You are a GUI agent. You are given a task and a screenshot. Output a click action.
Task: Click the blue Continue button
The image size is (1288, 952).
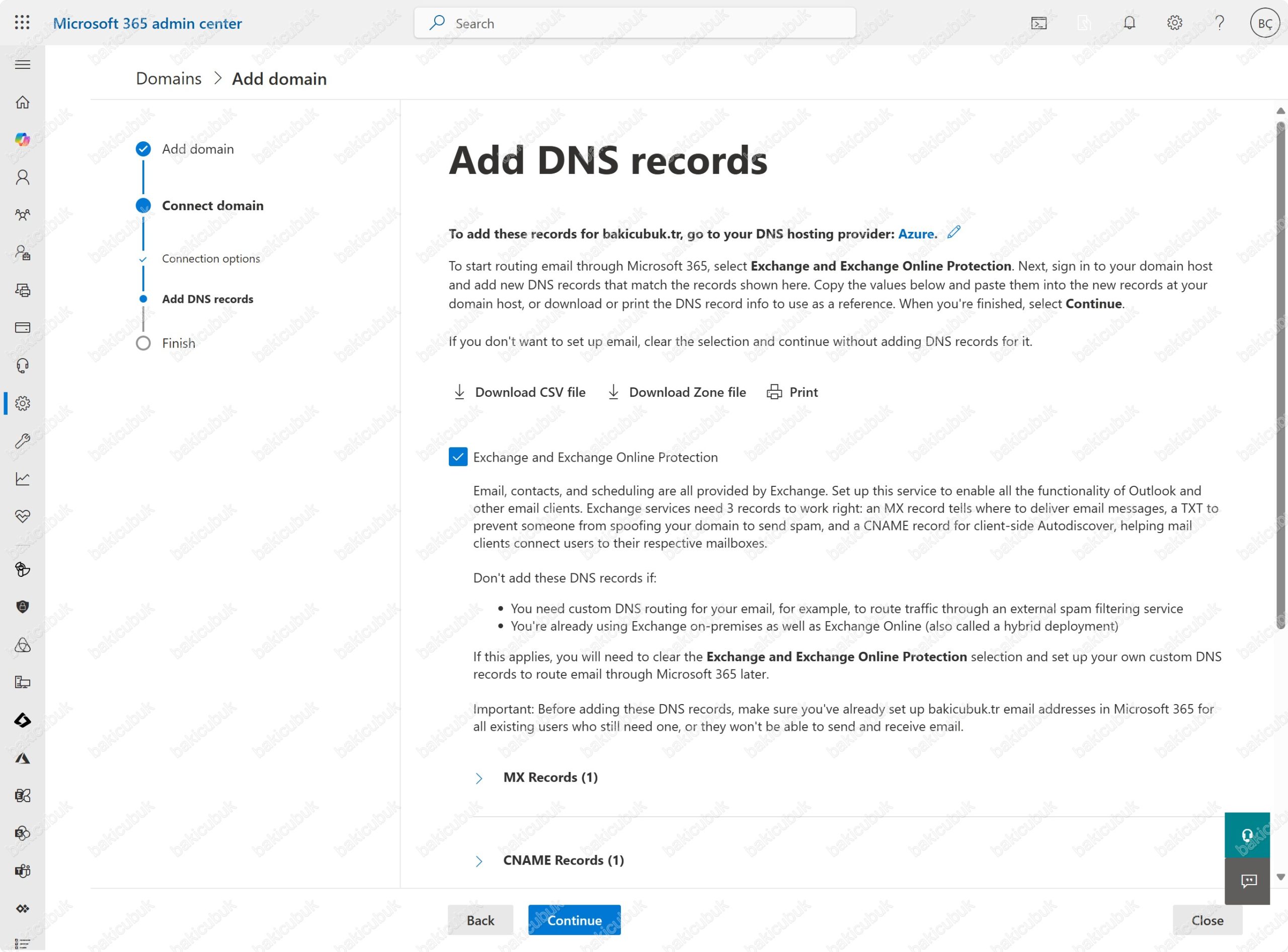click(574, 920)
